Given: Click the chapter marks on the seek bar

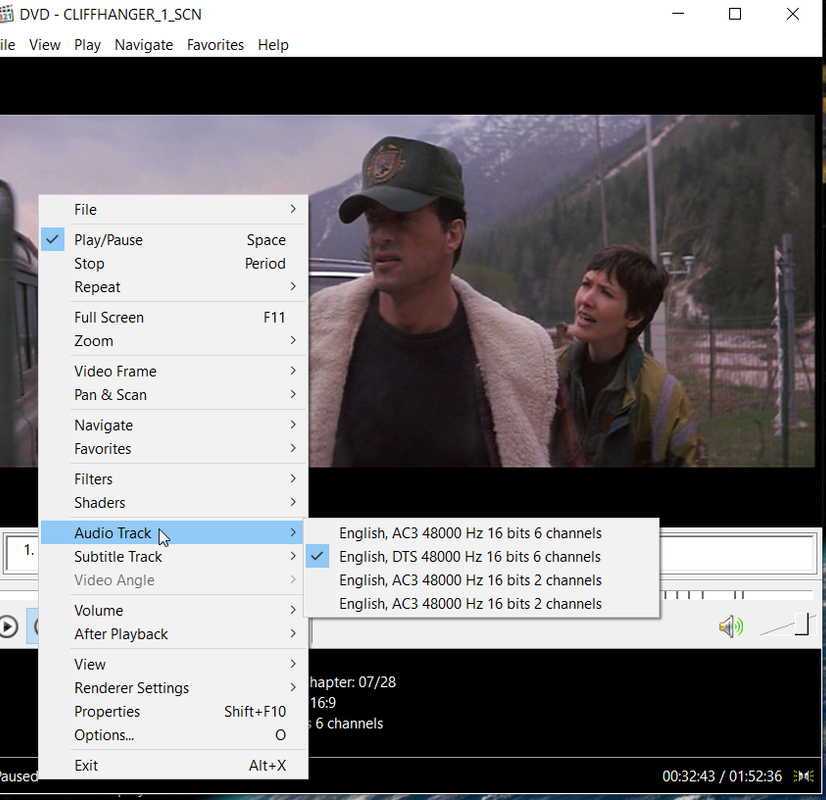Looking at the screenshot, I should [x=704, y=595].
